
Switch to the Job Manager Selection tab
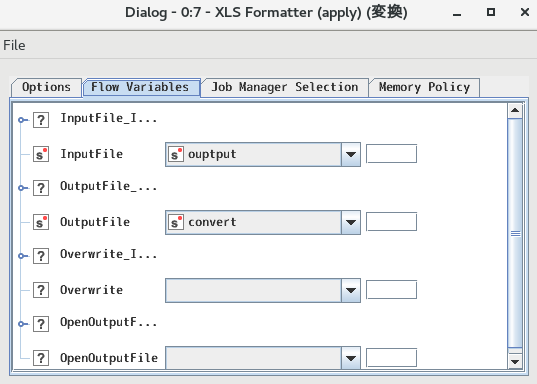point(285,87)
